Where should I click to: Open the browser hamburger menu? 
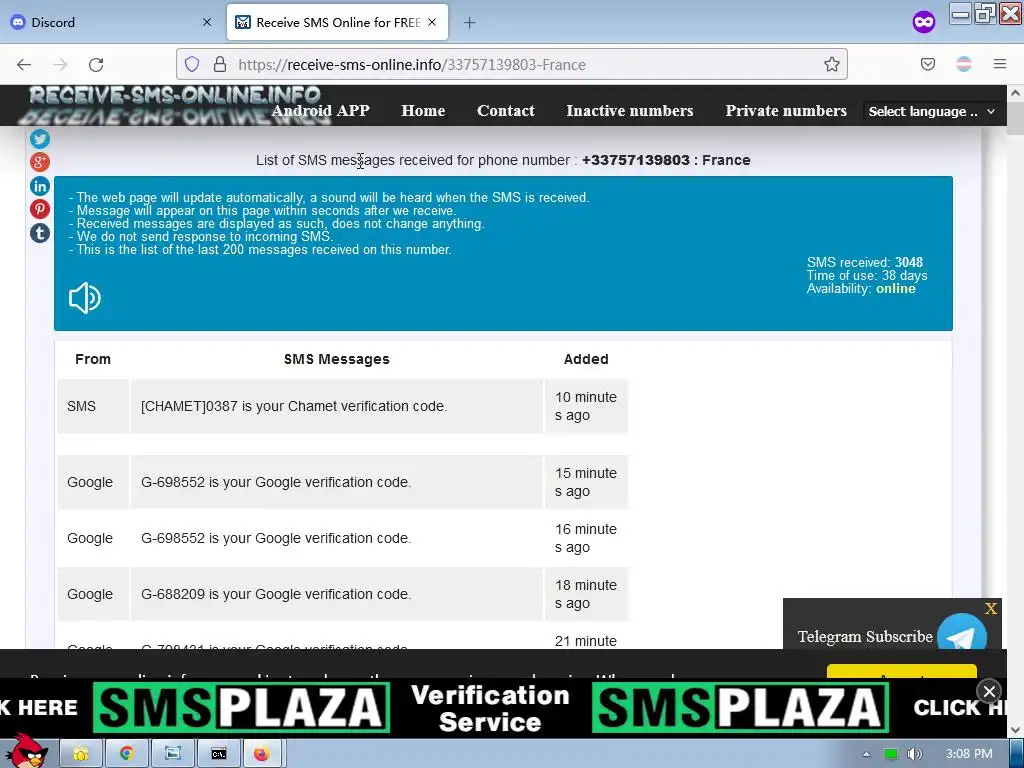[x=1000, y=64]
